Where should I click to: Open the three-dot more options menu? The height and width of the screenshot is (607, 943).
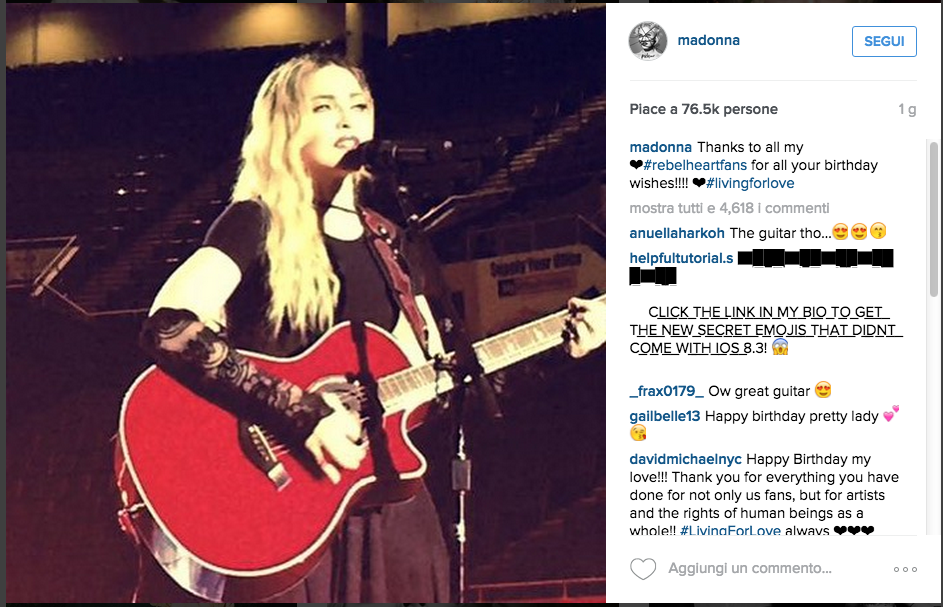pyautogui.click(x=905, y=569)
